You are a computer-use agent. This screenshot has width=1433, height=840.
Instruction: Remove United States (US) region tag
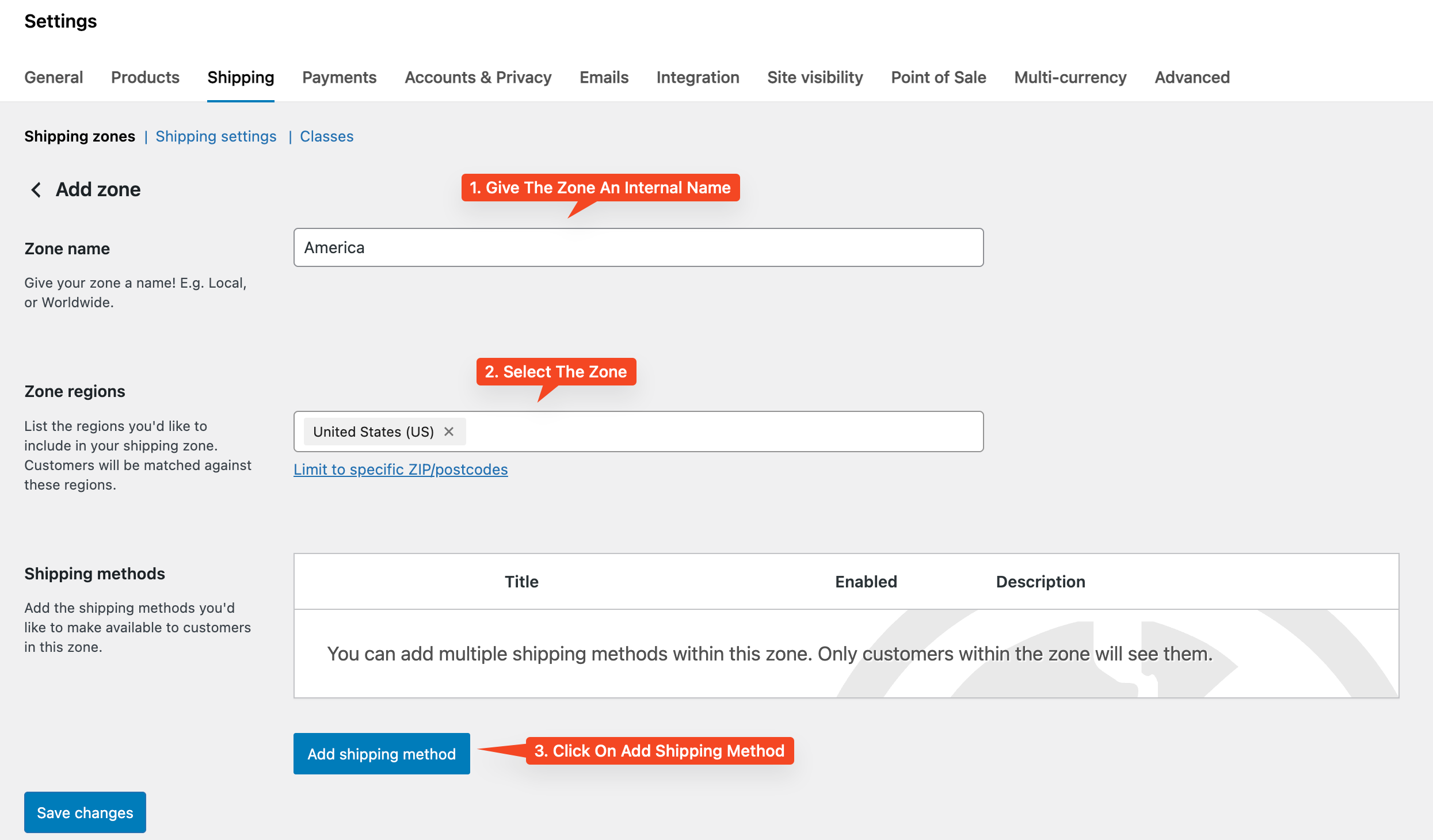click(x=449, y=432)
